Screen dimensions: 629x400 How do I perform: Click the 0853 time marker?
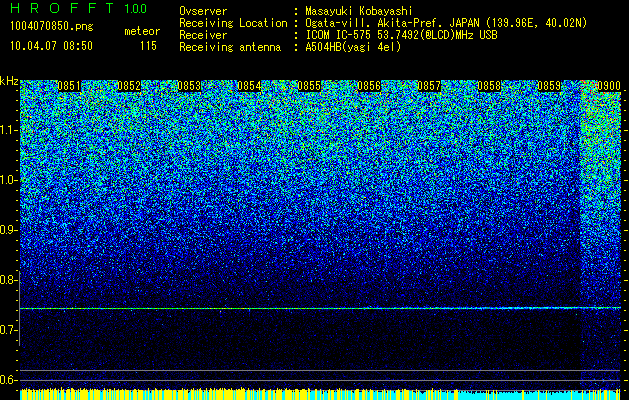[x=189, y=86]
